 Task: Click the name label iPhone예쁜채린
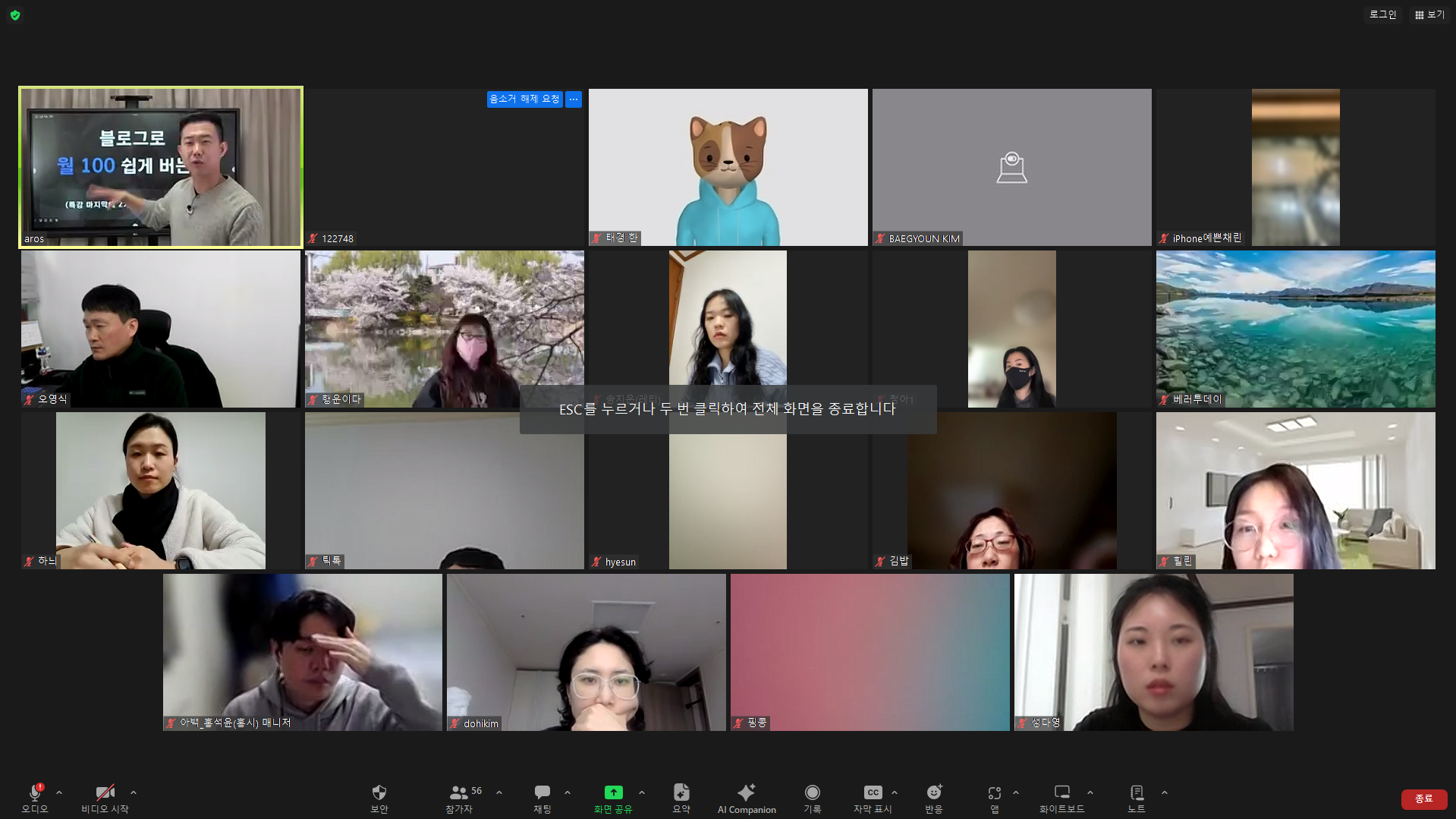tap(1207, 238)
